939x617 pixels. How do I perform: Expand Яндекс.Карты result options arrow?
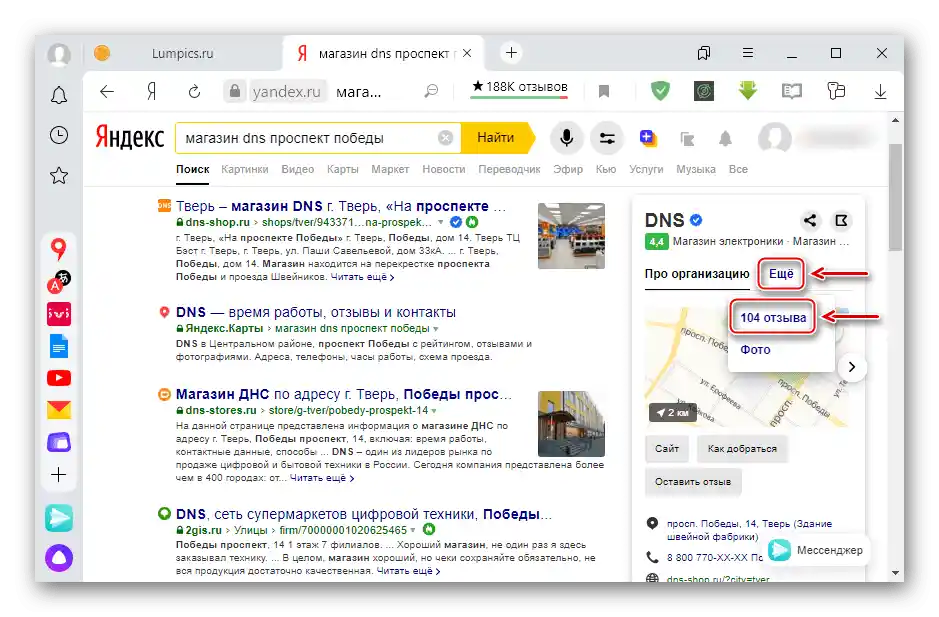(x=435, y=329)
